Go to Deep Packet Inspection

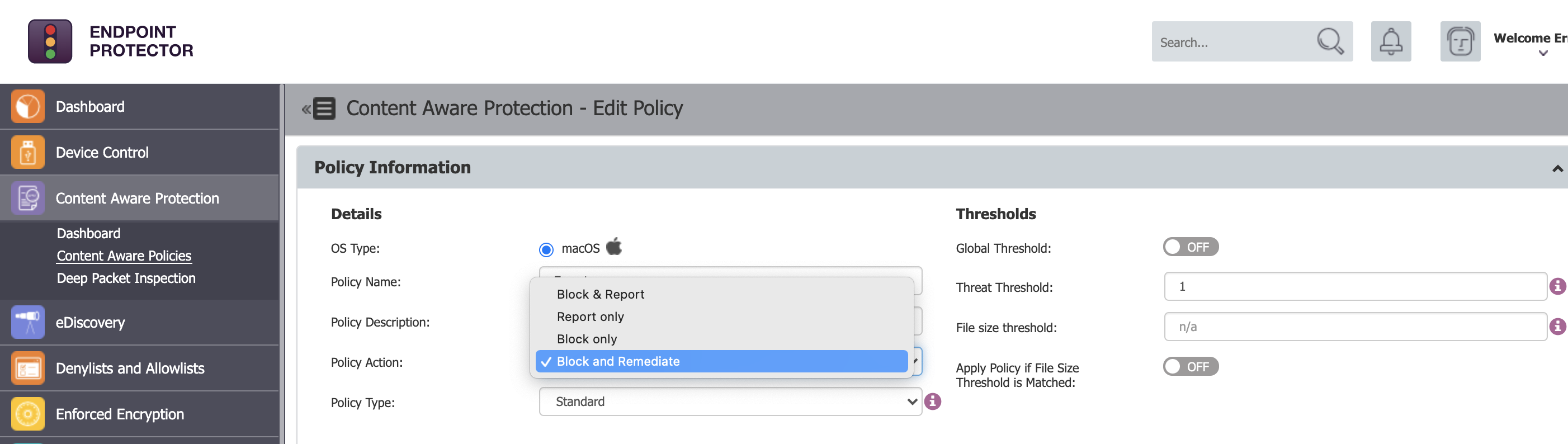pos(126,278)
